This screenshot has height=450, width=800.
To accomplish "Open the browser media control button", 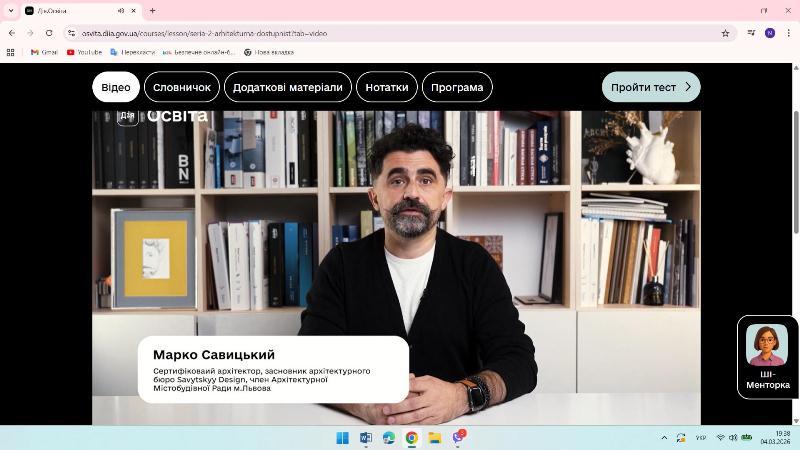I will pos(751,33).
